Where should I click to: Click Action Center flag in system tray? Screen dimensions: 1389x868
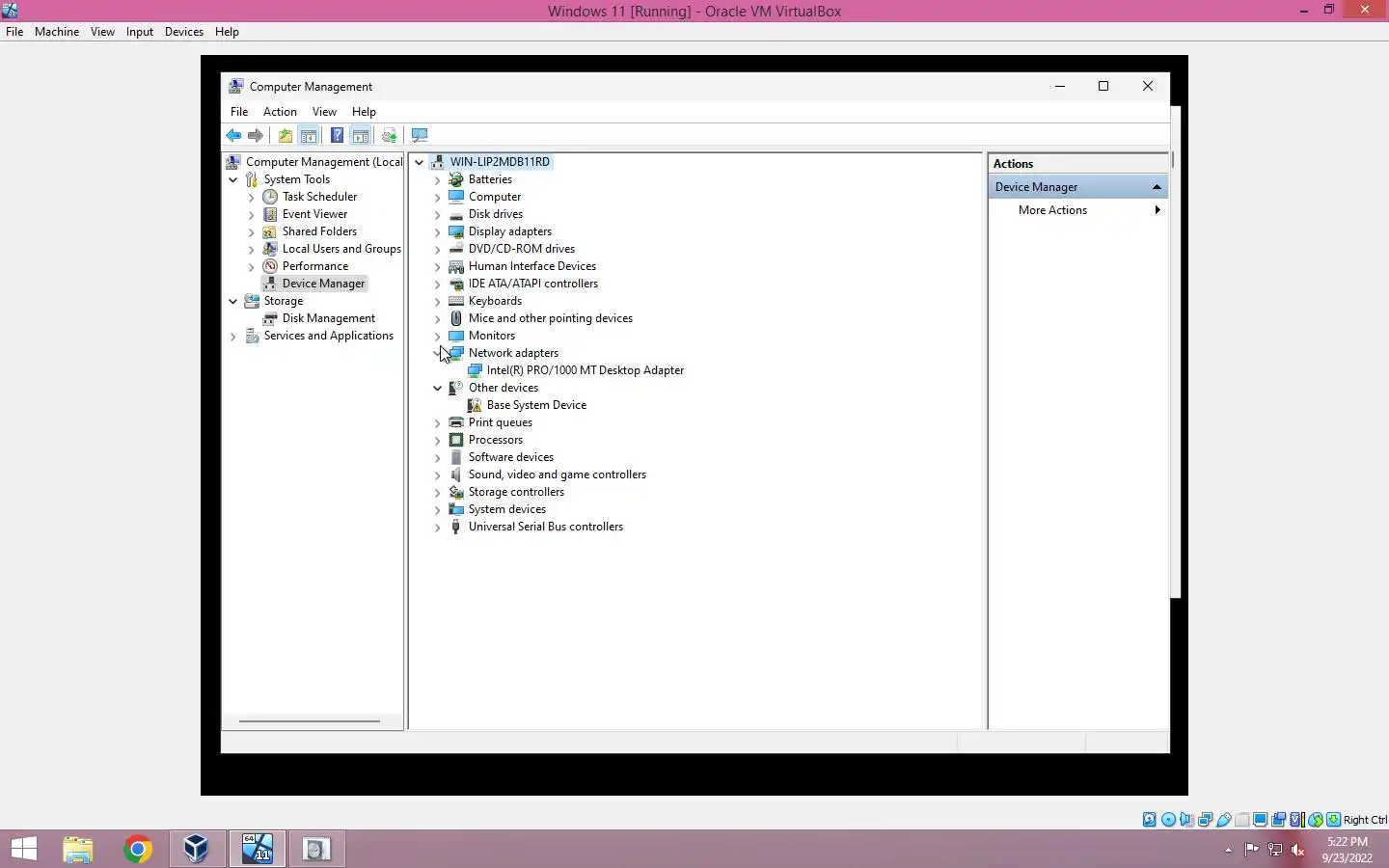1251,850
